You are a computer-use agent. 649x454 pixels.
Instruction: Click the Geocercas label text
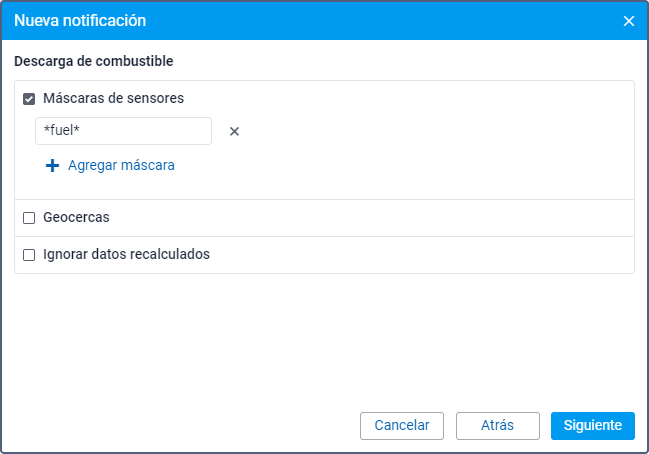click(x=76, y=218)
